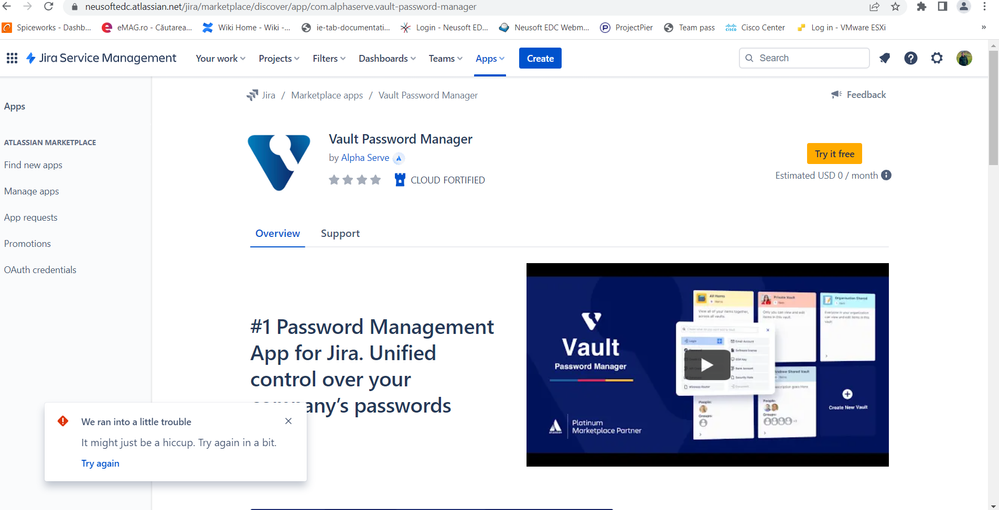
Task: Expand the Projects dropdown
Action: point(279,58)
